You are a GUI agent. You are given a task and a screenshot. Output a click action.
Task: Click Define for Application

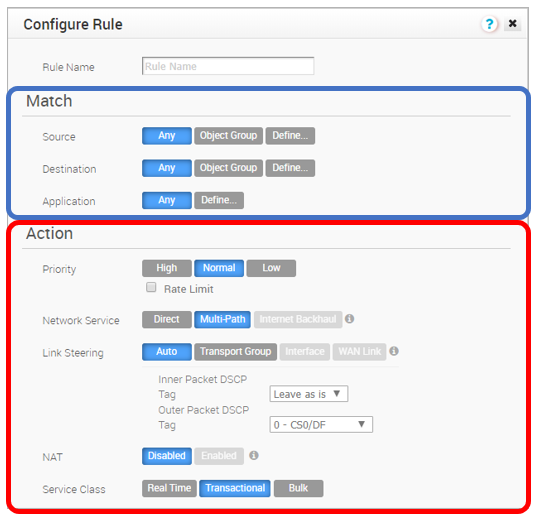pos(219,200)
